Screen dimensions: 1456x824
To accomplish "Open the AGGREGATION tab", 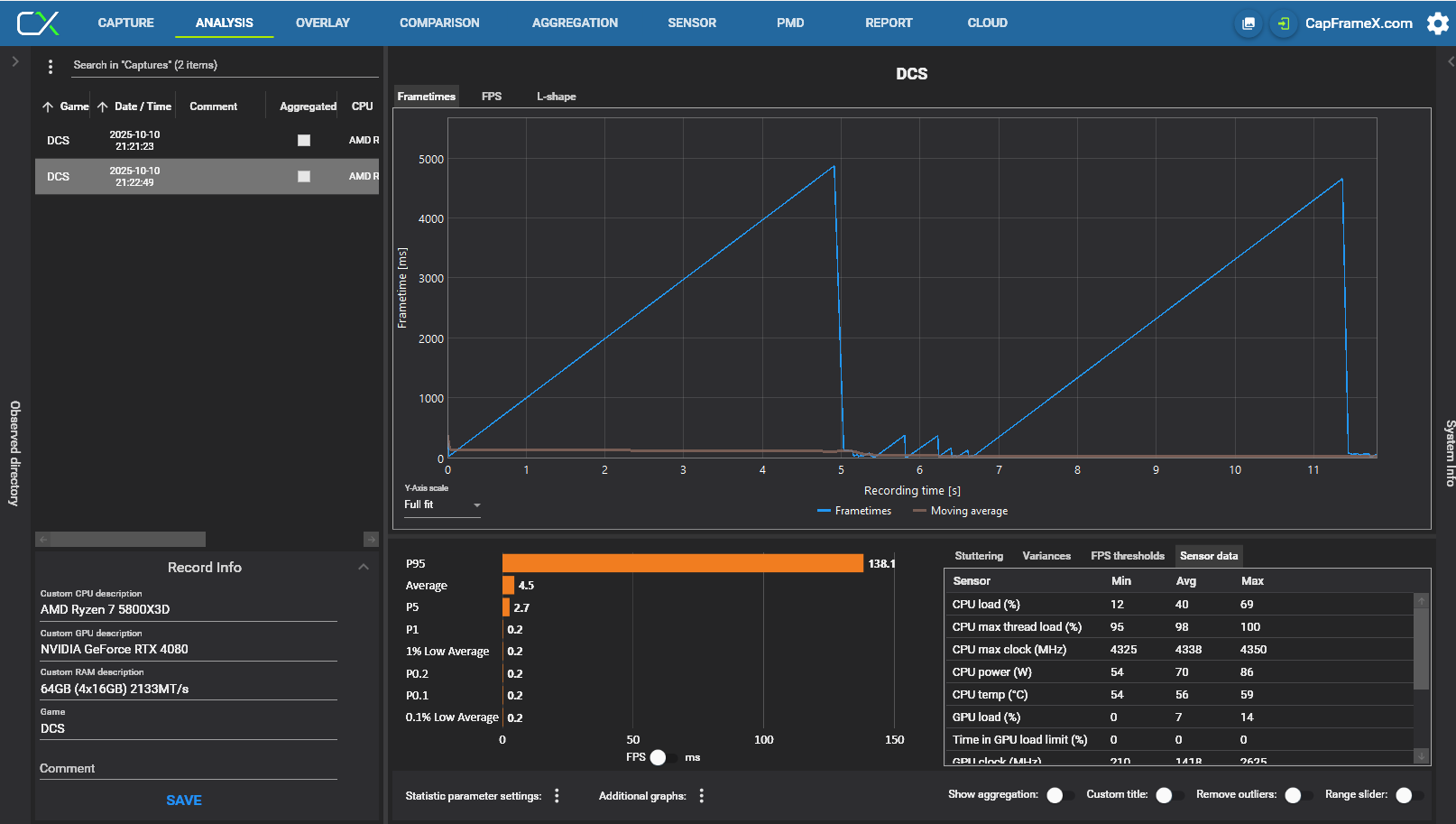I will pyautogui.click(x=575, y=23).
